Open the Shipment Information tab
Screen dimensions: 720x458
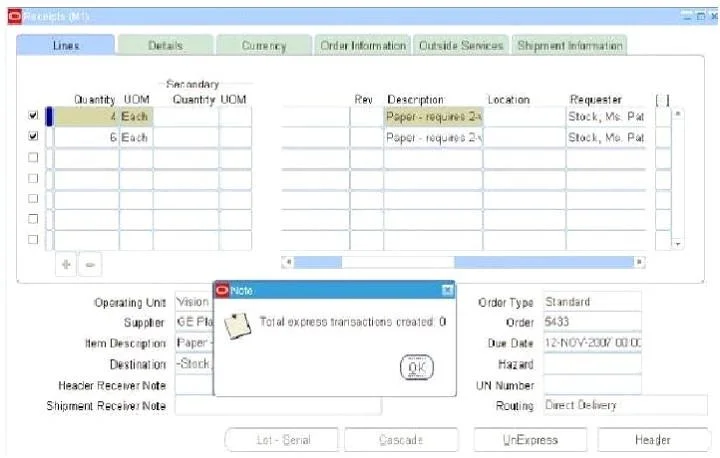(570, 45)
